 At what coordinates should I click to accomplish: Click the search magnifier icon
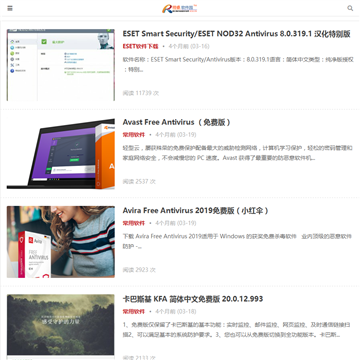350,8
